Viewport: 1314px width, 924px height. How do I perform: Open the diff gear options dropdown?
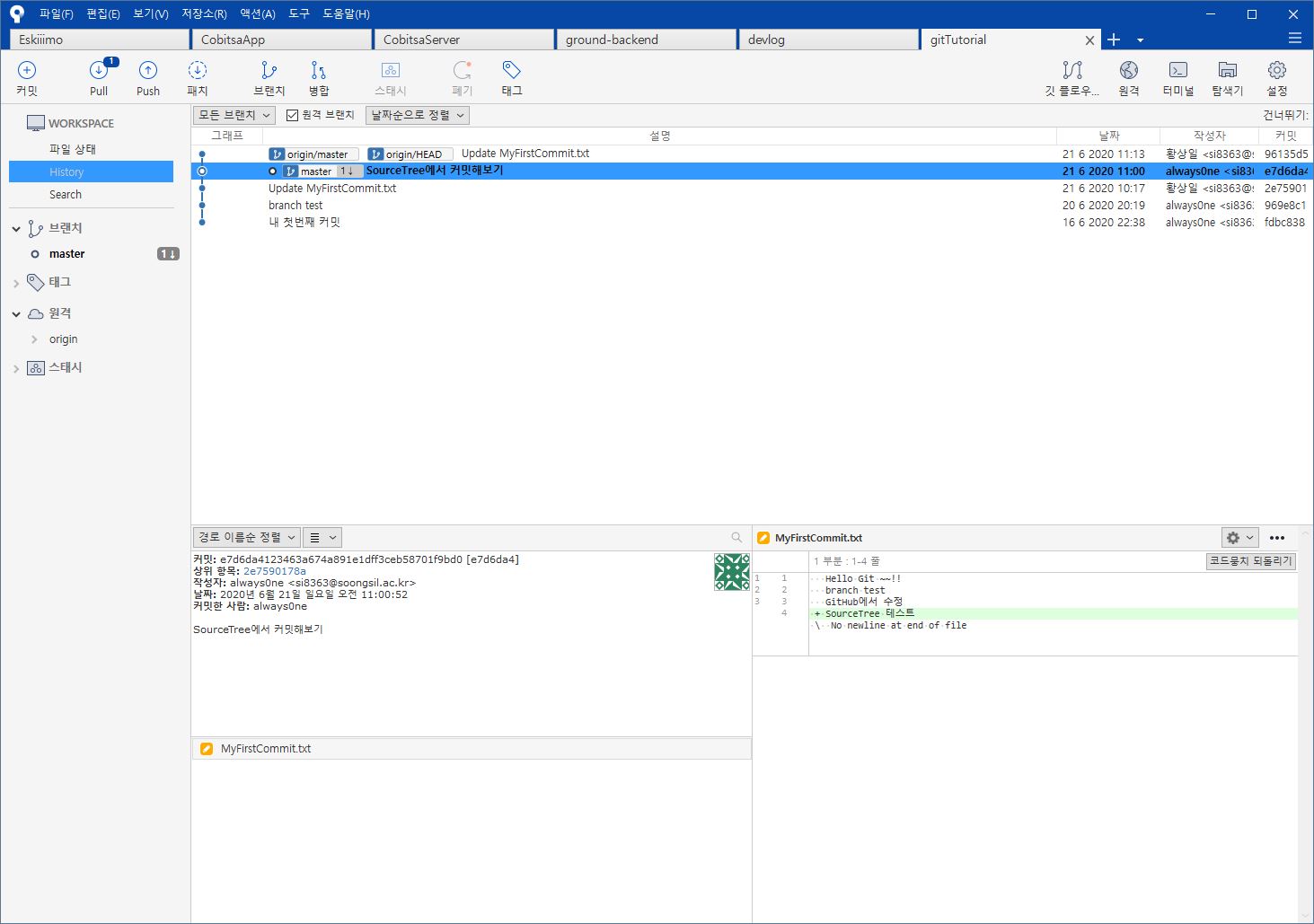[1239, 538]
